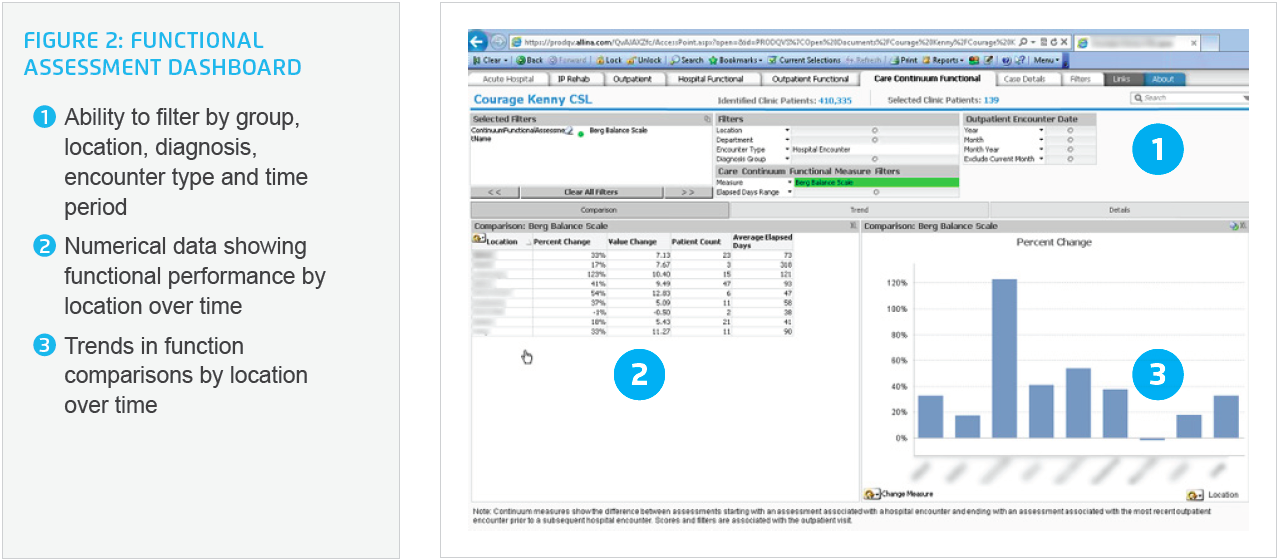Click the browser forward arrow button
This screenshot has width=1280, height=560.
coord(497,43)
